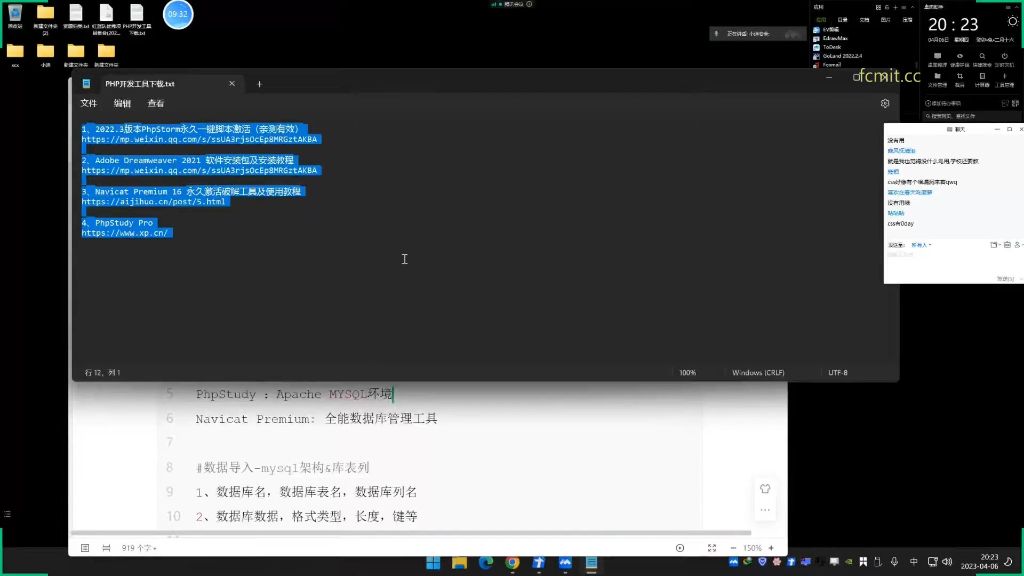Click line 6 Navicat Premium text in editor
The width and height of the screenshot is (1024, 576).
(316, 419)
